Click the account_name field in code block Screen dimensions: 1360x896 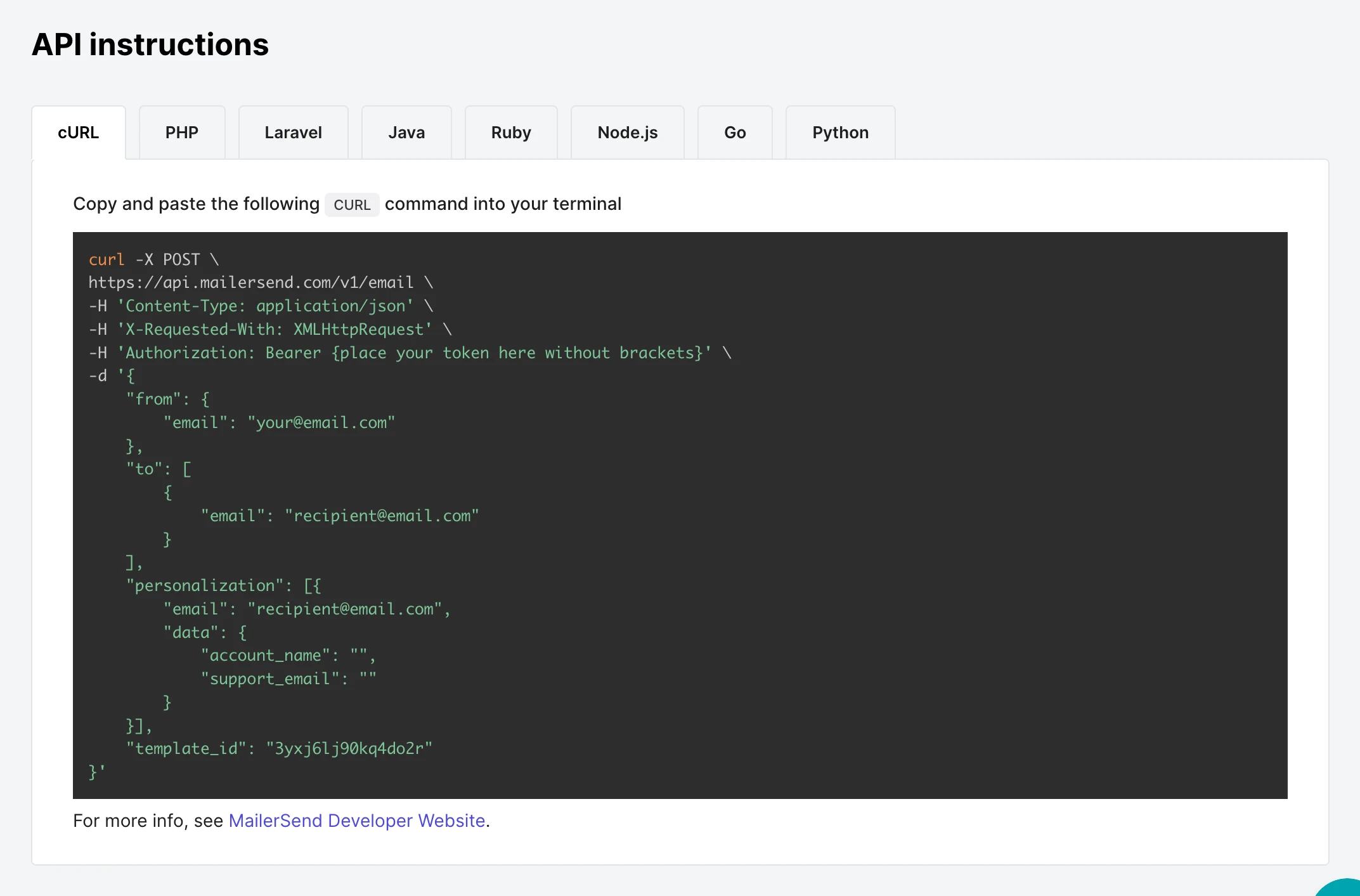point(266,655)
